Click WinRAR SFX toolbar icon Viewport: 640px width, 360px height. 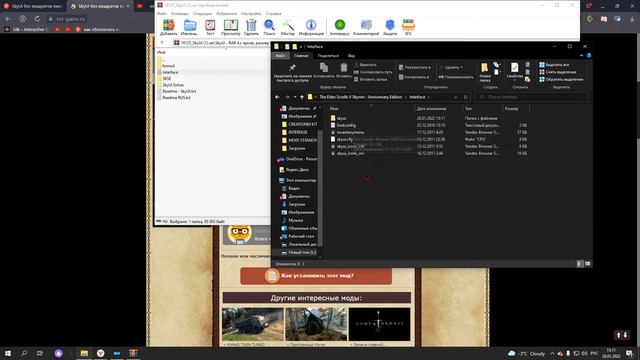[x=408, y=26]
